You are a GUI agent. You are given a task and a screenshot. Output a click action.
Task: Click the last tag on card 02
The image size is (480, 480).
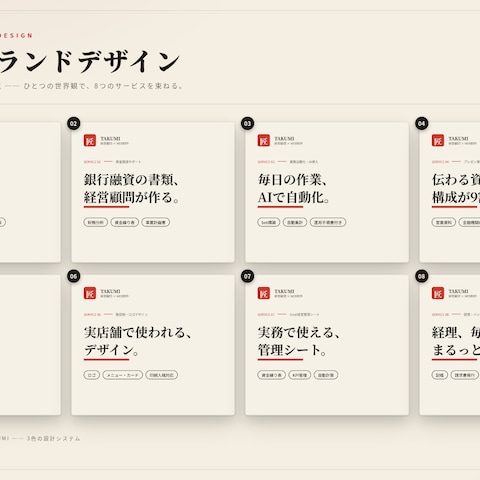tap(156, 222)
